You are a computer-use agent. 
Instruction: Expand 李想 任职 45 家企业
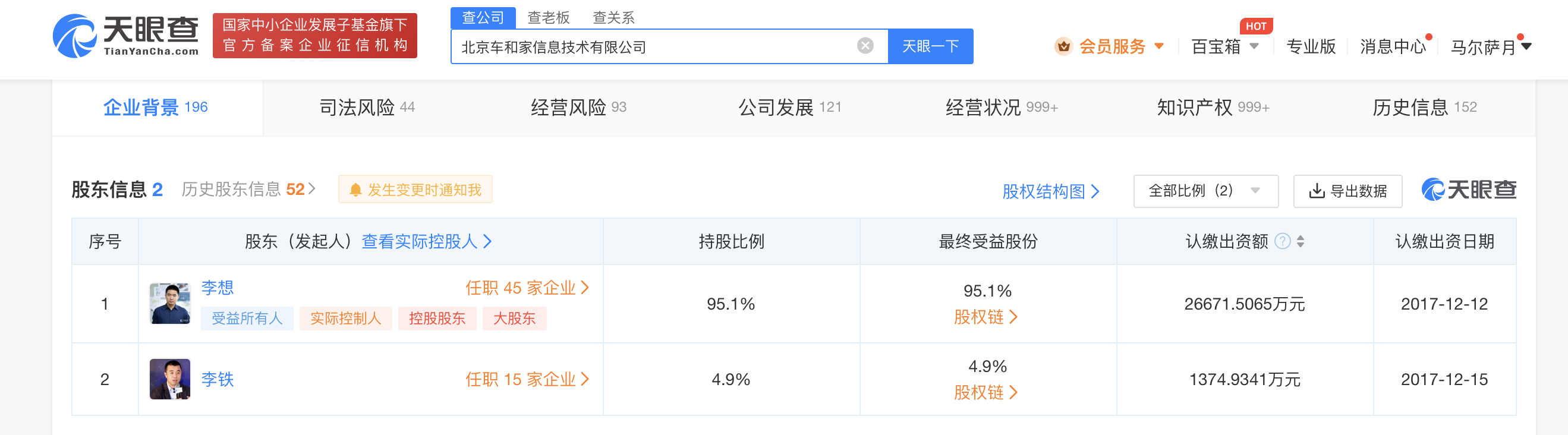point(527,288)
